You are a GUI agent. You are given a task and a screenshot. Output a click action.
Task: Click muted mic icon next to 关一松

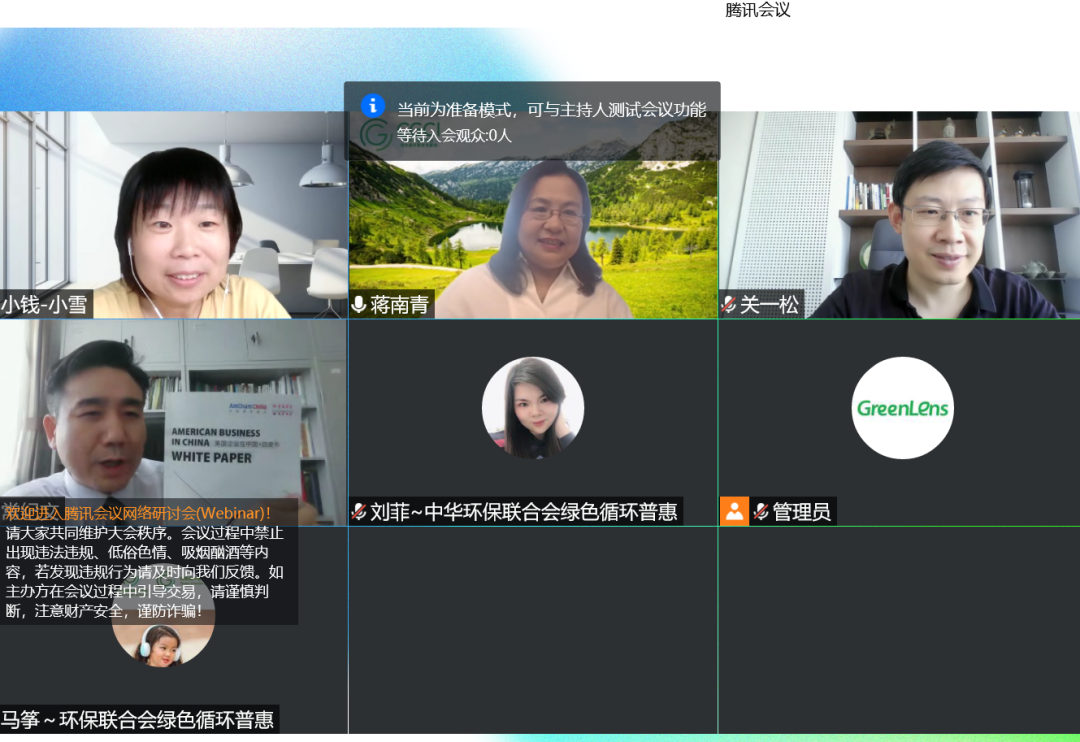pyautogui.click(x=728, y=304)
